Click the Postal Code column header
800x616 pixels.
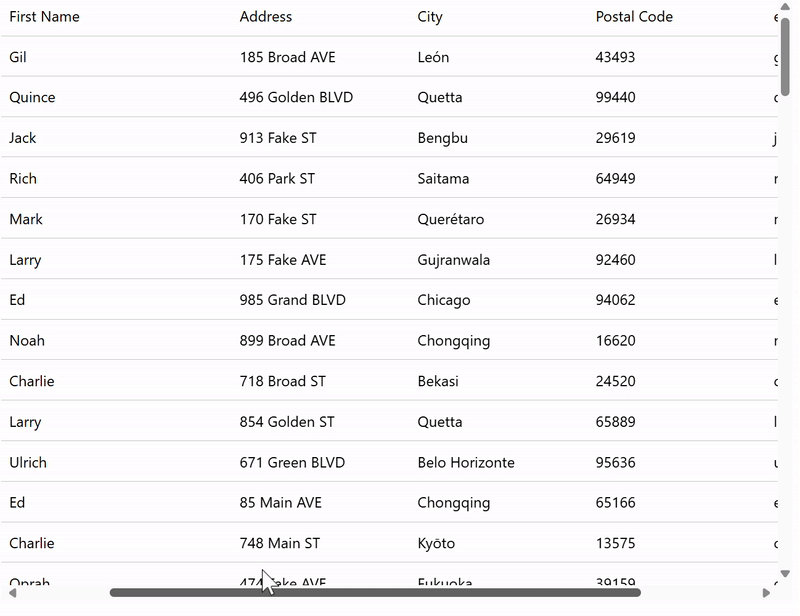coord(634,17)
